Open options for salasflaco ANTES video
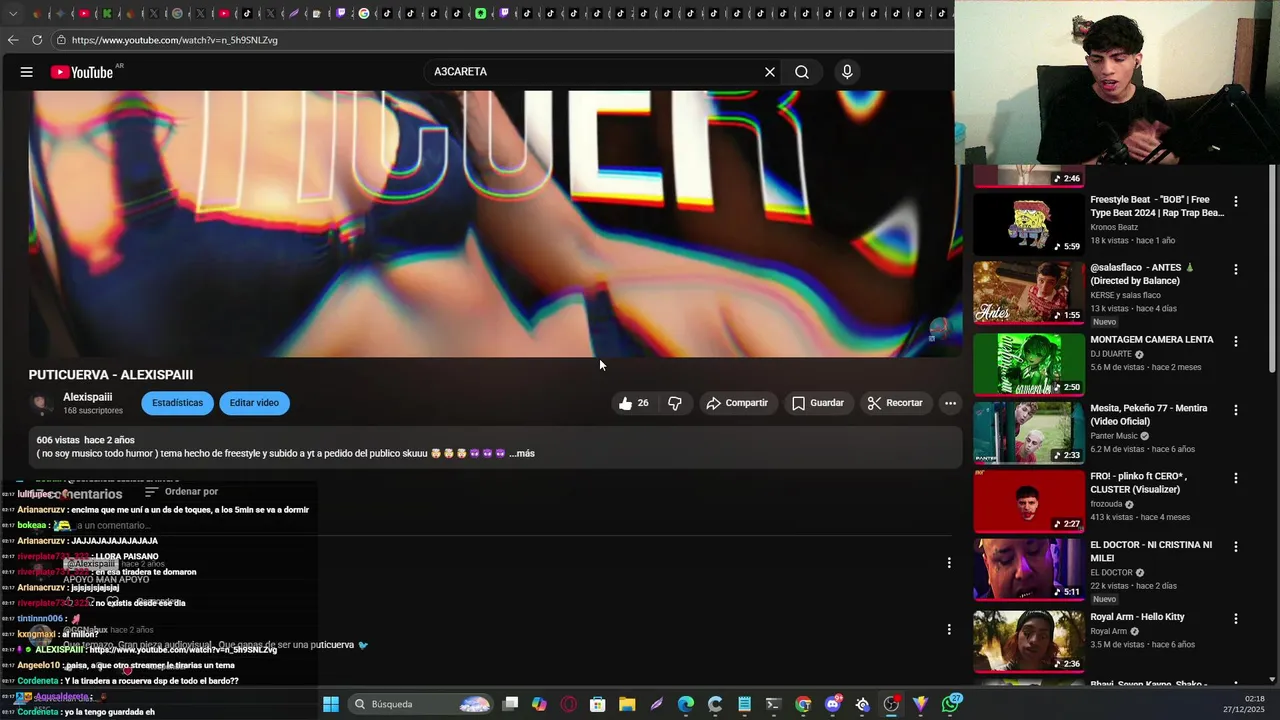Screen dimensions: 1280x720 pos(1236,269)
